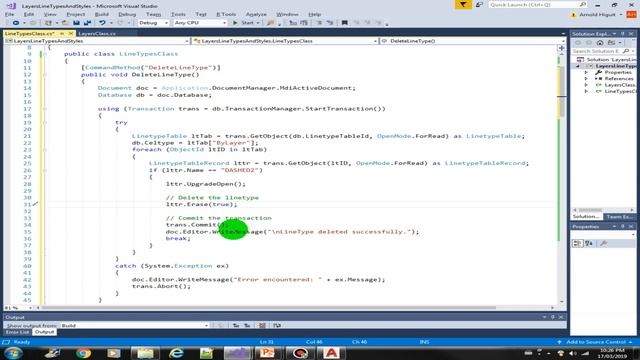This screenshot has width=640, height=360.
Task: Open the Debug menu
Action: point(127,14)
